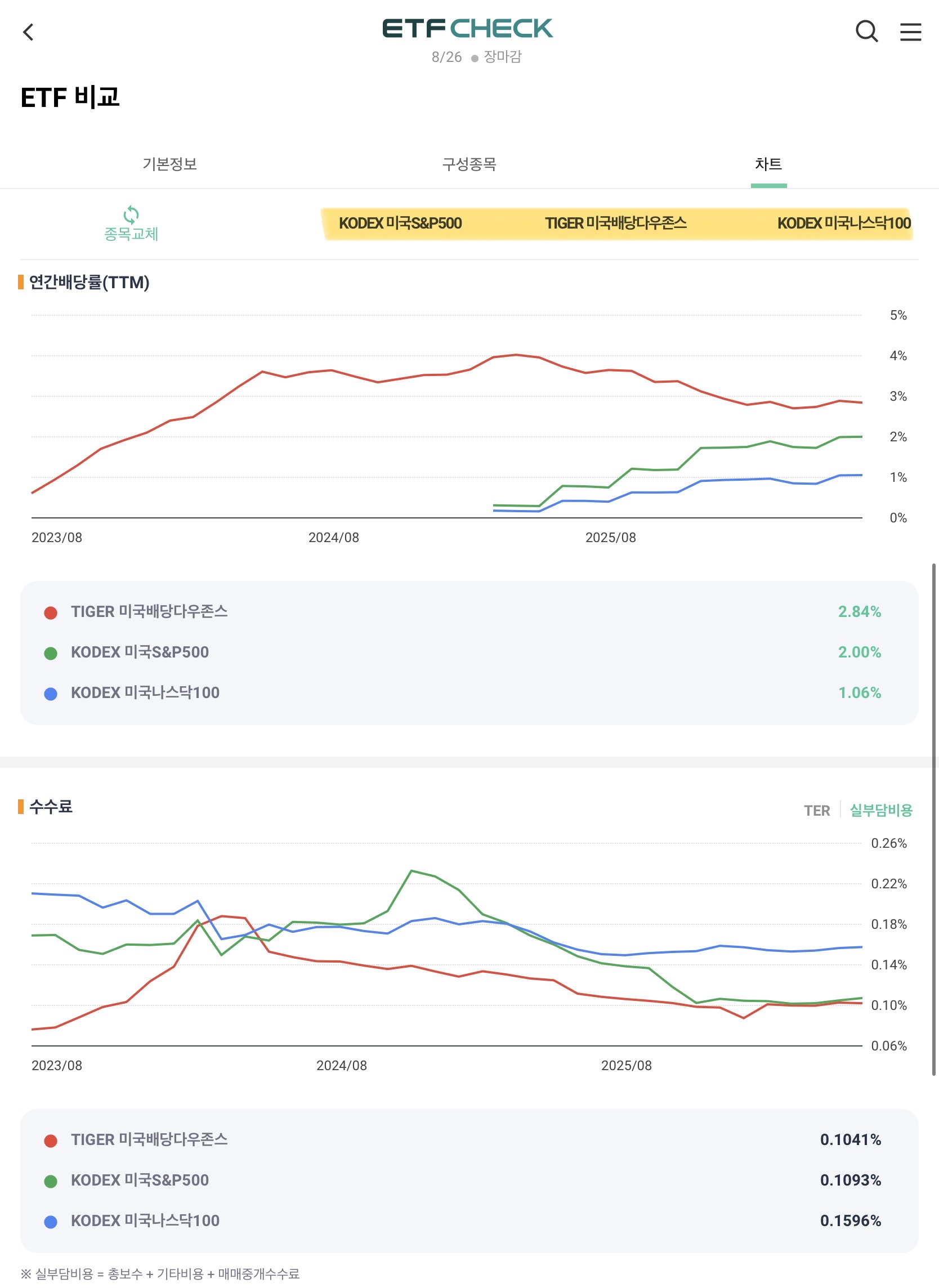
Task: Select the 차트 tab
Action: pyautogui.click(x=768, y=164)
